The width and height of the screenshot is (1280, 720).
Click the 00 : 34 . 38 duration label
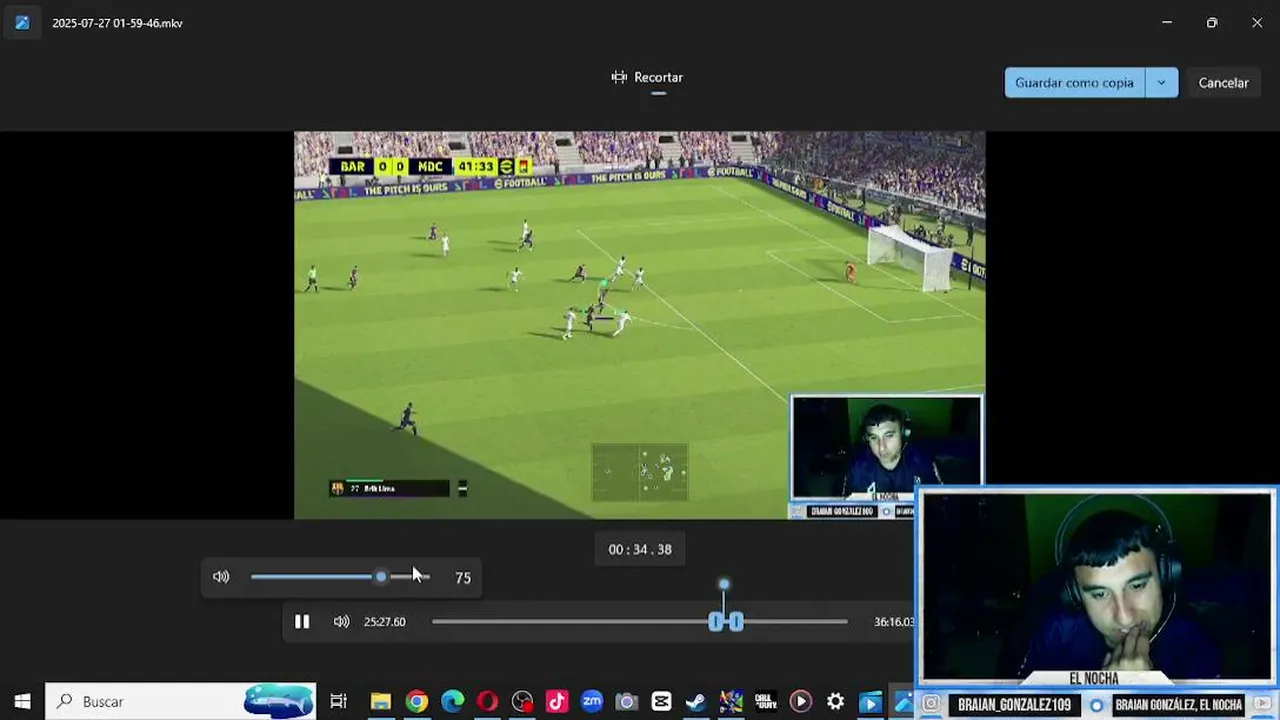pos(640,549)
